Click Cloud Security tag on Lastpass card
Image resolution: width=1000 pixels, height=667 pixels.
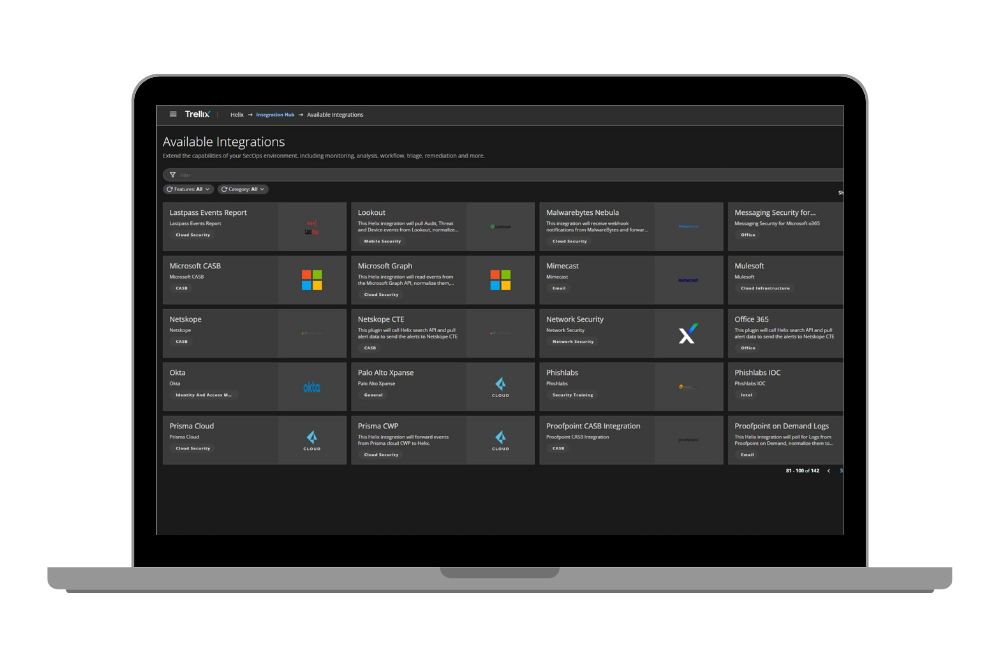pos(193,235)
